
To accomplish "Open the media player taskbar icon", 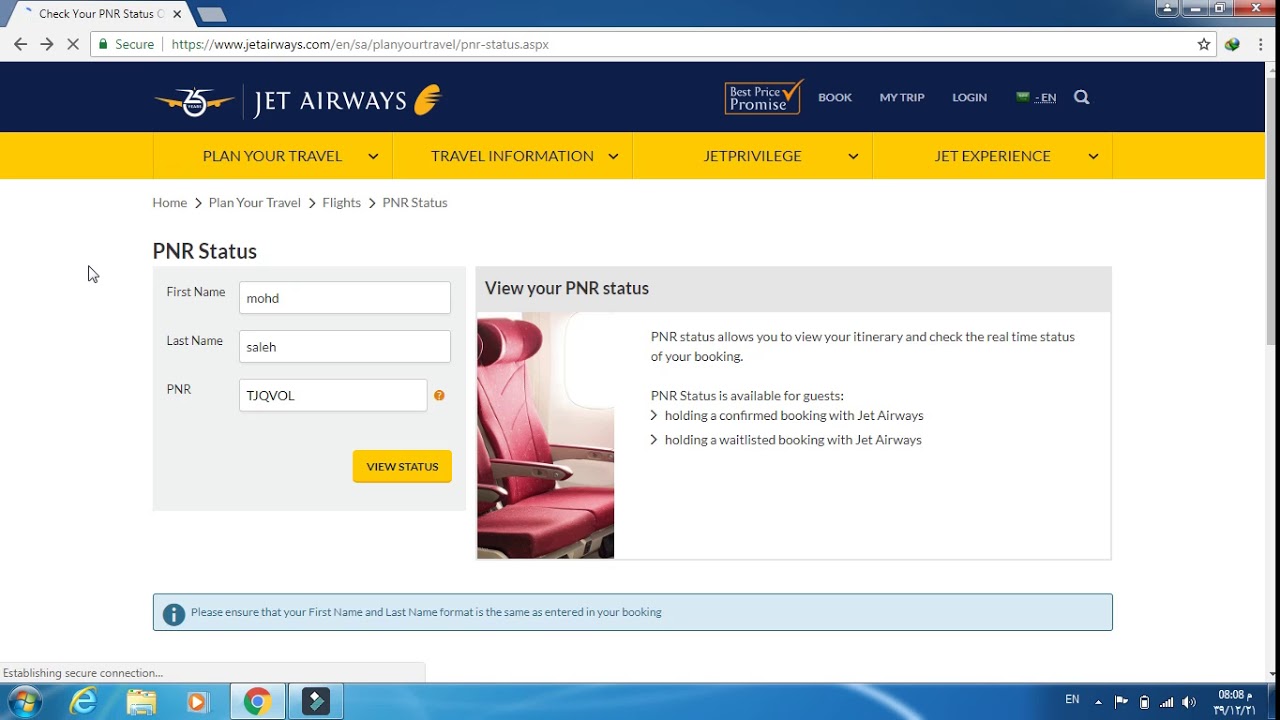I will [x=197, y=702].
